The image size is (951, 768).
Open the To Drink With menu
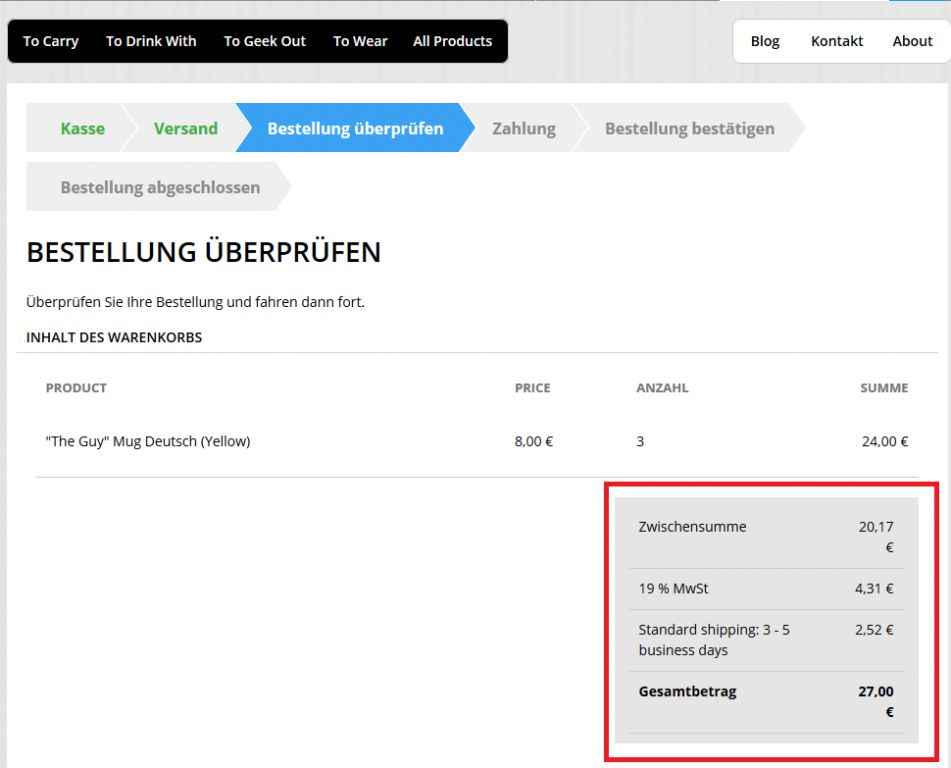151,41
